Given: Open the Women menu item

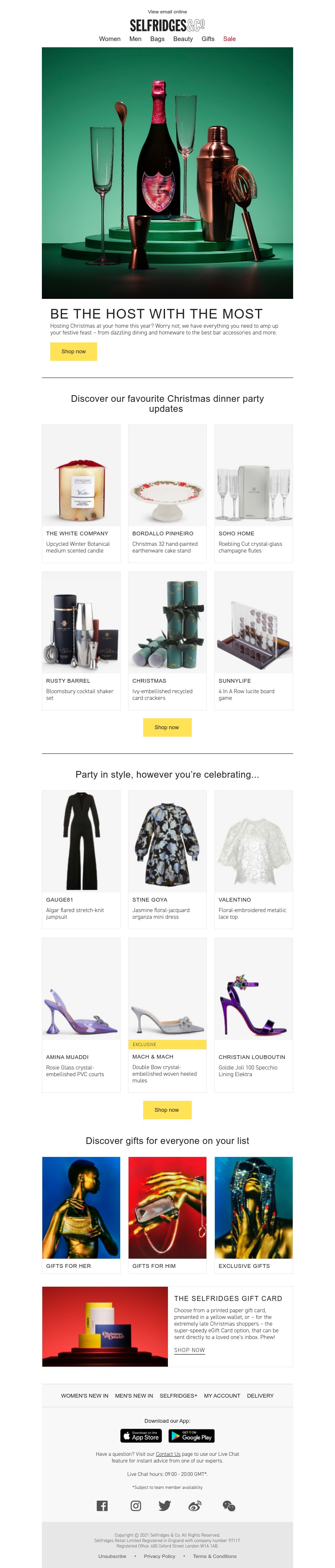Looking at the screenshot, I should pos(110,39).
